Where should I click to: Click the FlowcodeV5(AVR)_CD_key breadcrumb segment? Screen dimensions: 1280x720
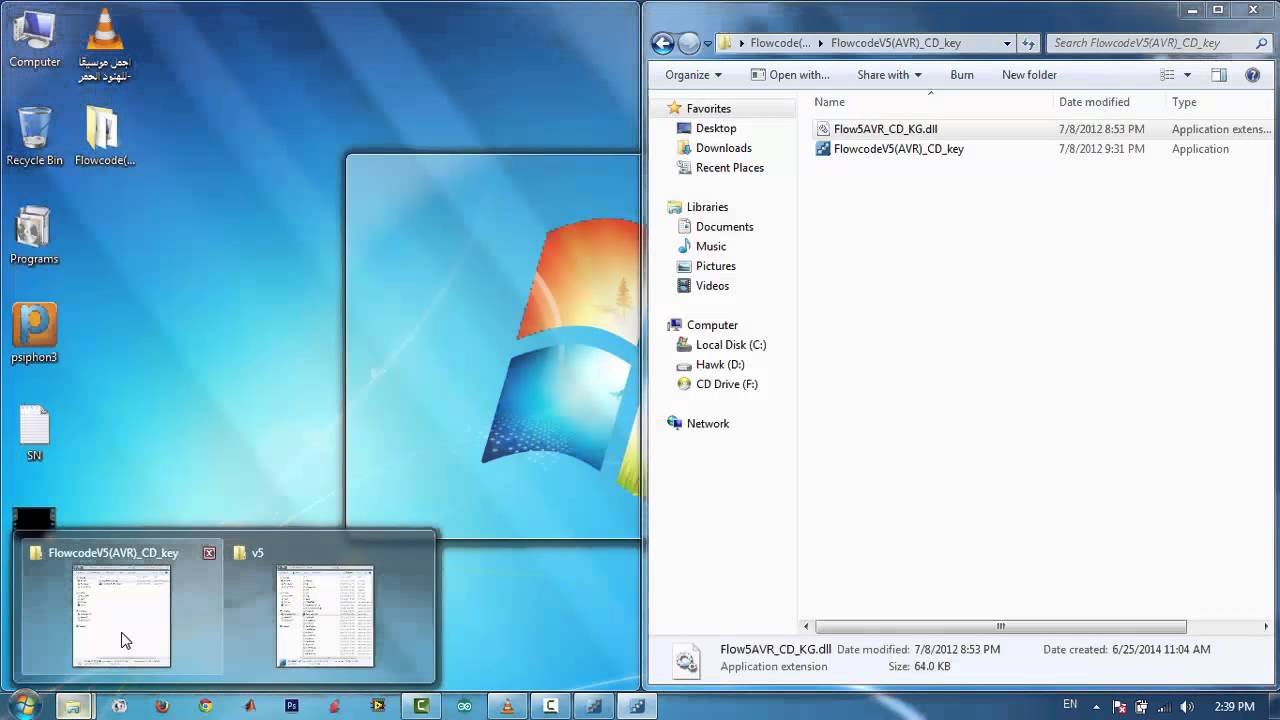(x=896, y=43)
